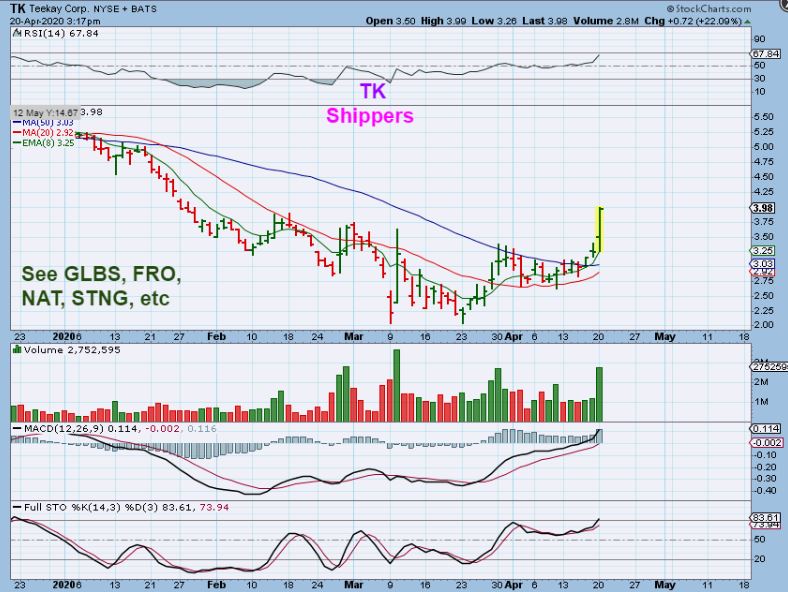The height and width of the screenshot is (592, 788).
Task: Click the StockCharts.com watermark label
Action: tap(709, 9)
